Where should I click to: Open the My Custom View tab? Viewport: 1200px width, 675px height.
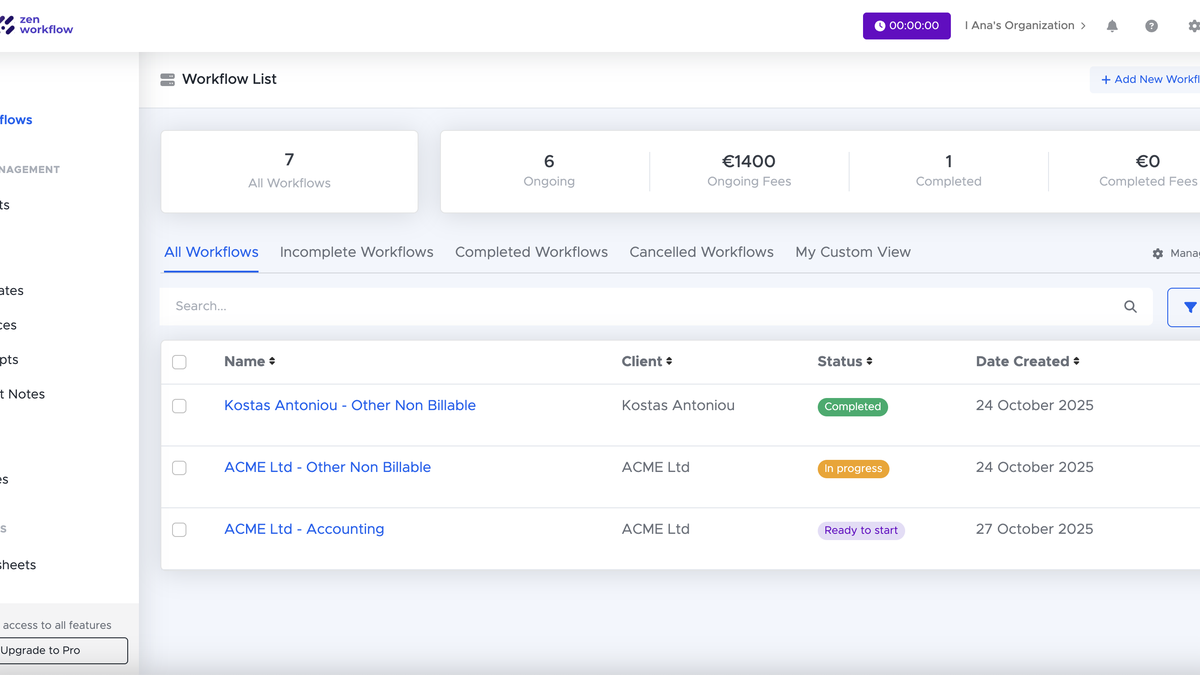coord(853,252)
